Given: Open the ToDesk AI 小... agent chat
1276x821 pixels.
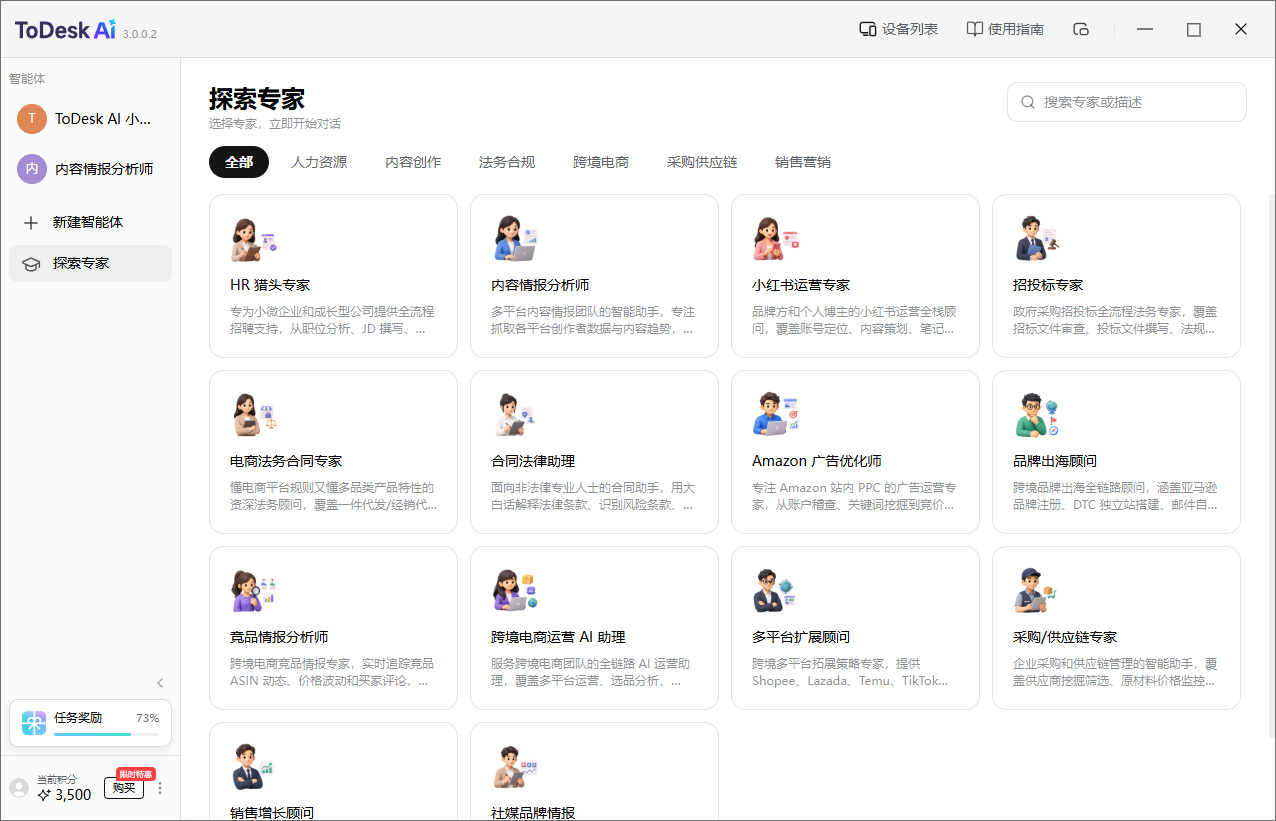Looking at the screenshot, I should [90, 119].
